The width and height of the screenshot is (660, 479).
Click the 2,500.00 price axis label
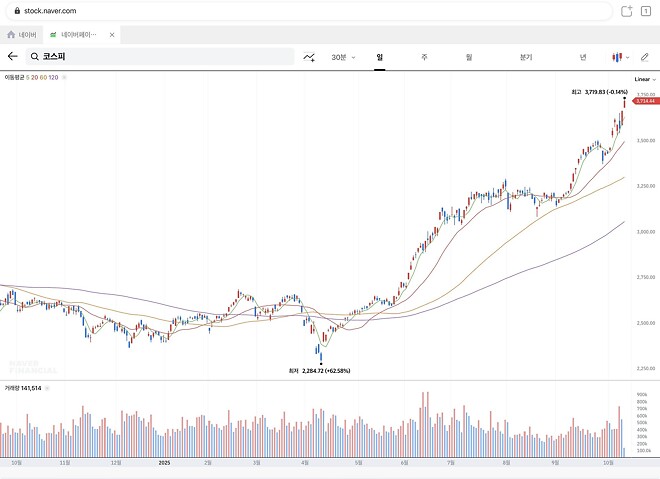point(646,323)
